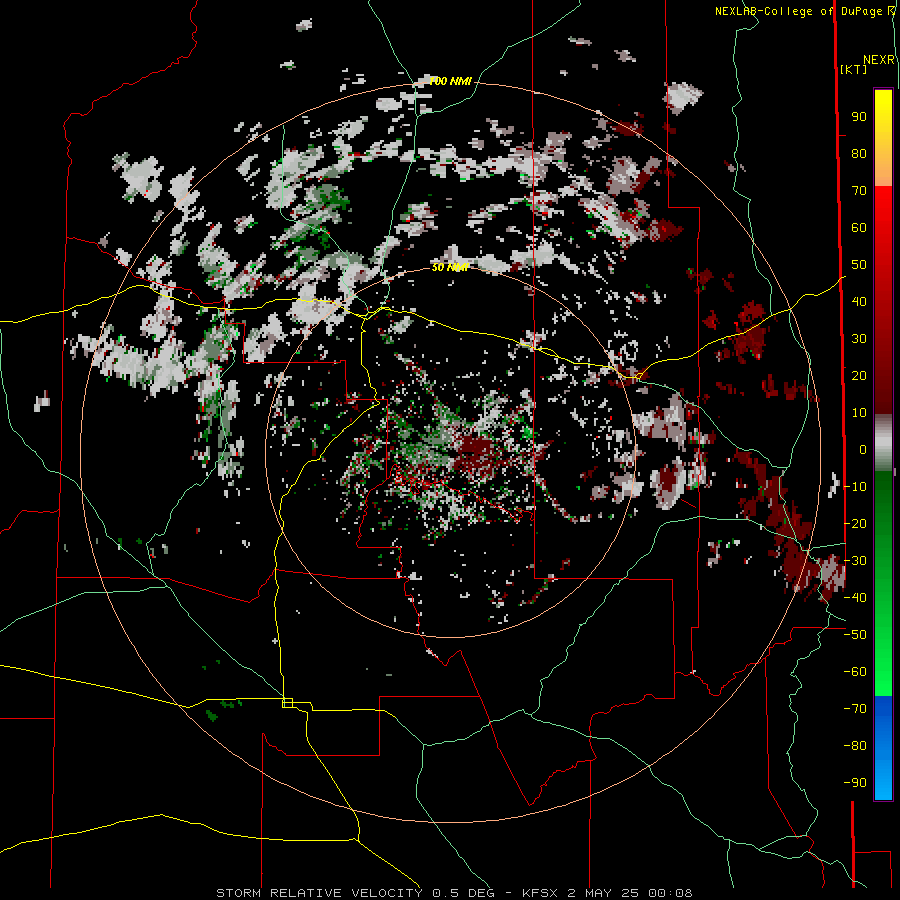900x900 pixels.
Task: Select the 100 NMI range ring label
Action: coord(451,82)
